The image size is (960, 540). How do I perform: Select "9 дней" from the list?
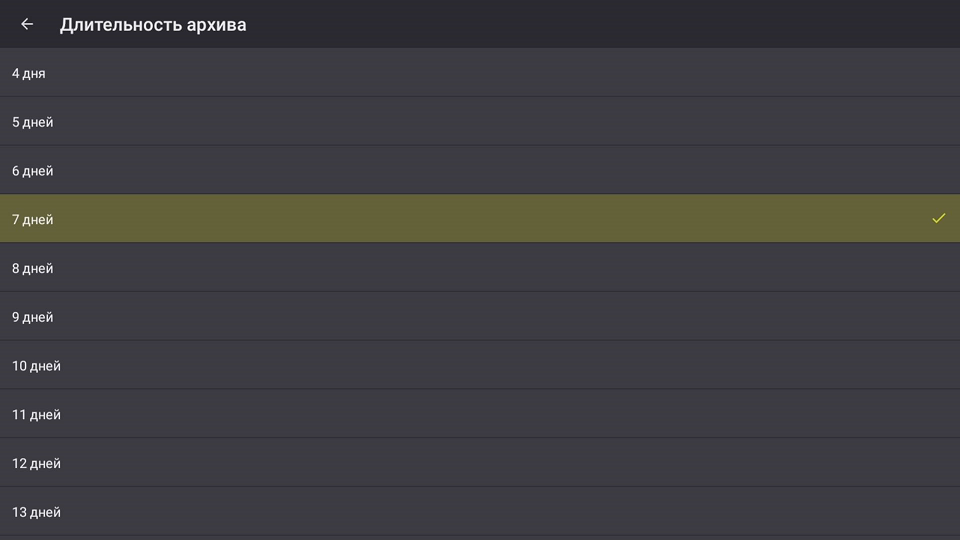point(480,317)
